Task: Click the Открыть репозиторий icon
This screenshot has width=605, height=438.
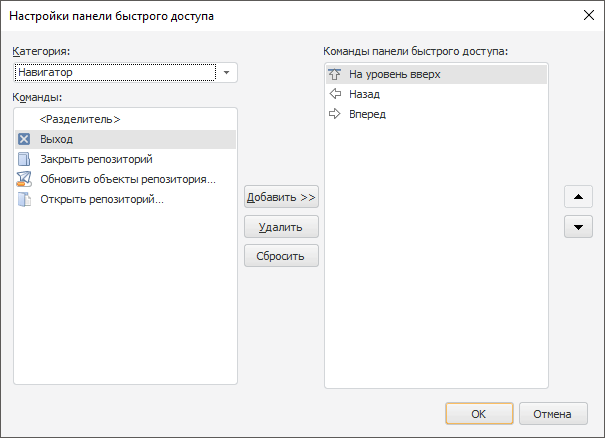Action: pyautogui.click(x=24, y=199)
